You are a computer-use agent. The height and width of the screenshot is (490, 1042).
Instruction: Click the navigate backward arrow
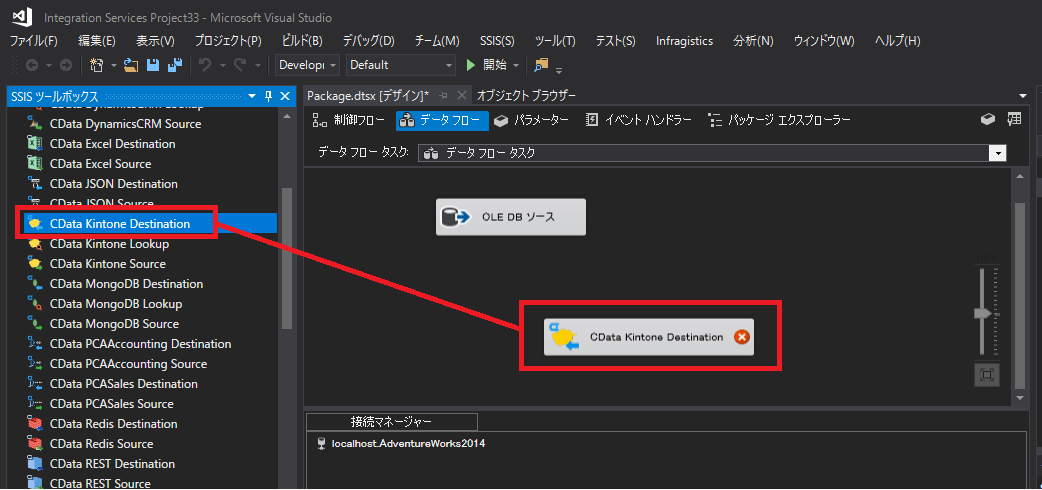coord(32,65)
